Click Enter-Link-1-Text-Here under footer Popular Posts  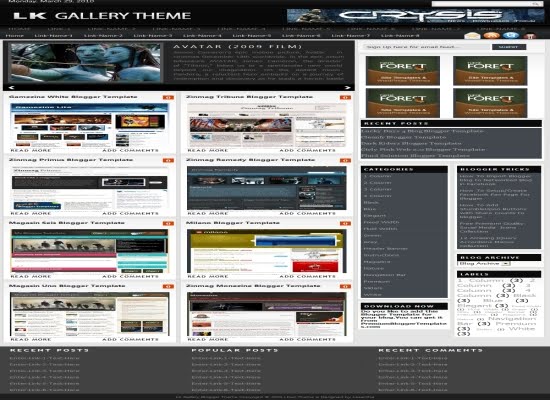pos(226,358)
